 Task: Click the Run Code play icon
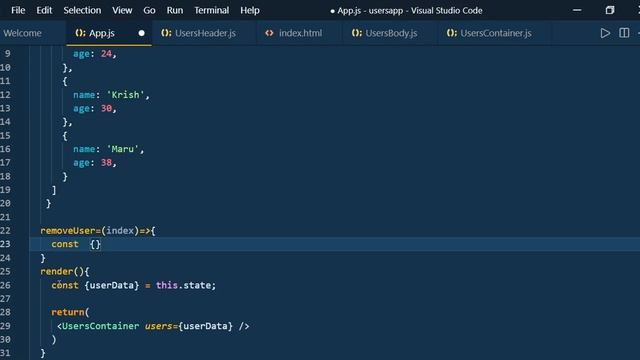point(605,33)
